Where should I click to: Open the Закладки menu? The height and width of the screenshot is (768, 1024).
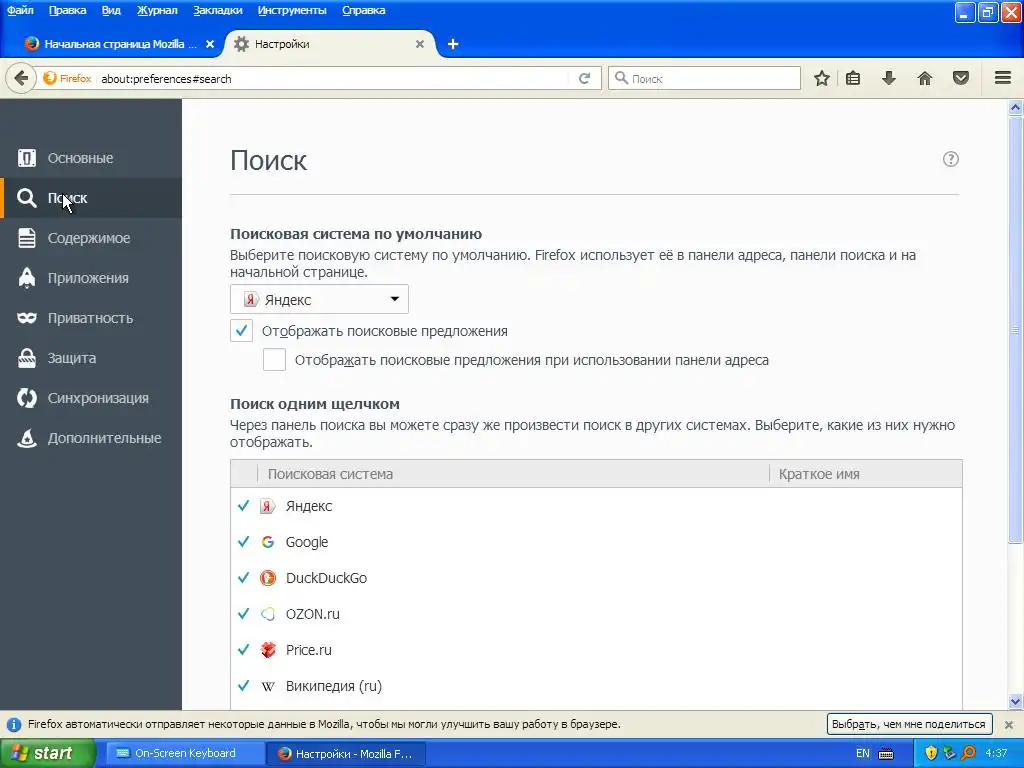point(217,10)
